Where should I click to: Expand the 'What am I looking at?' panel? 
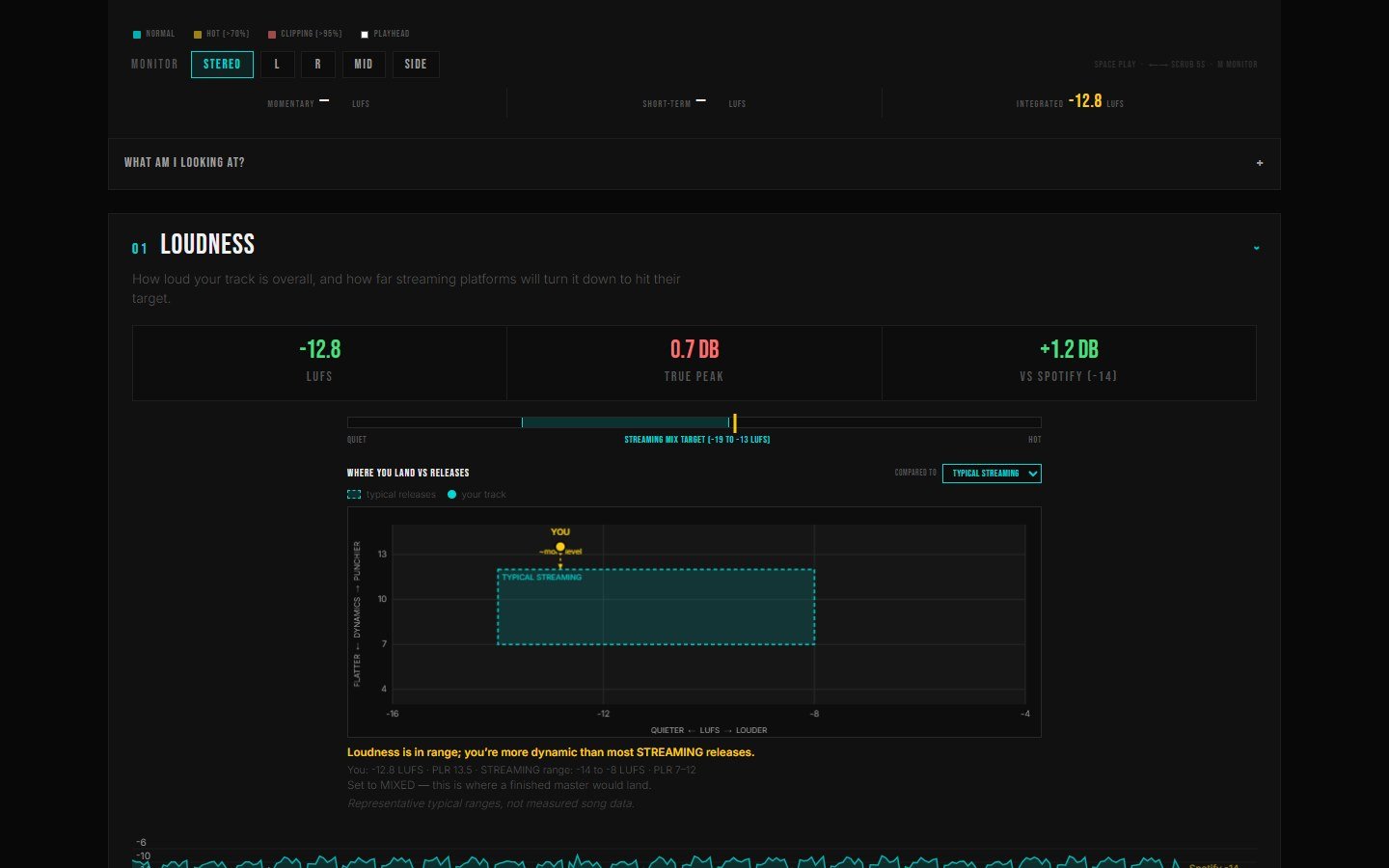point(694,163)
